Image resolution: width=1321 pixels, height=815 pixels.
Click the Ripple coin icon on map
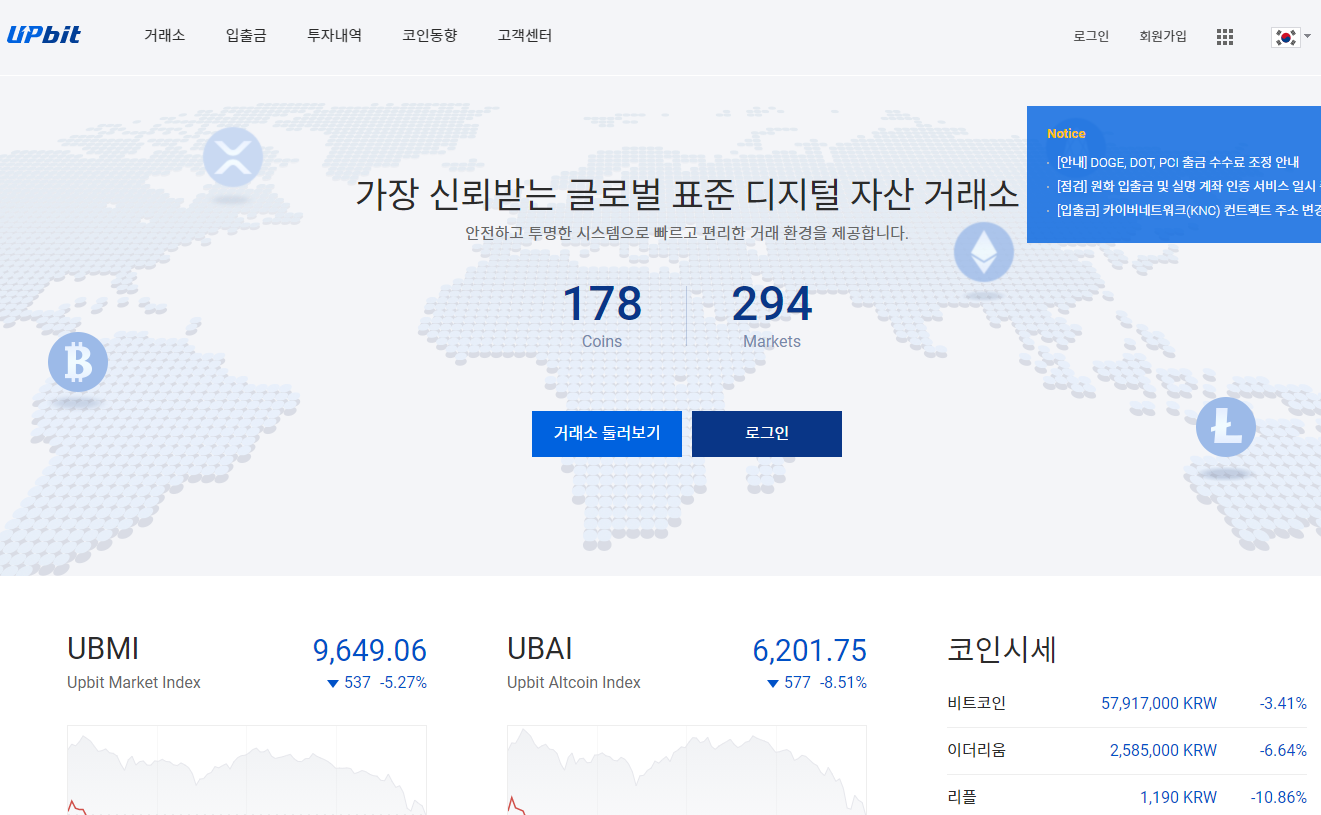click(233, 157)
